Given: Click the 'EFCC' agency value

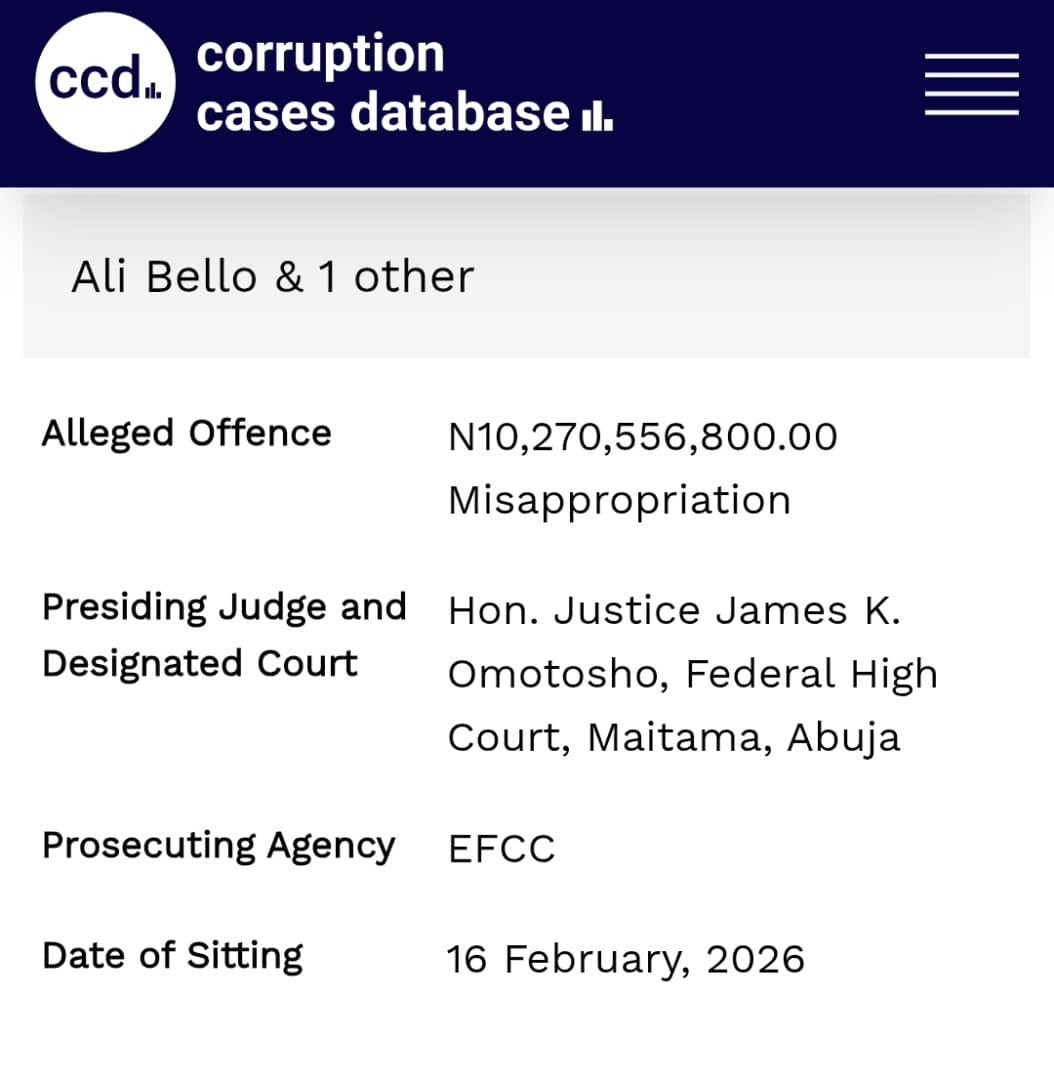Looking at the screenshot, I should [501, 849].
